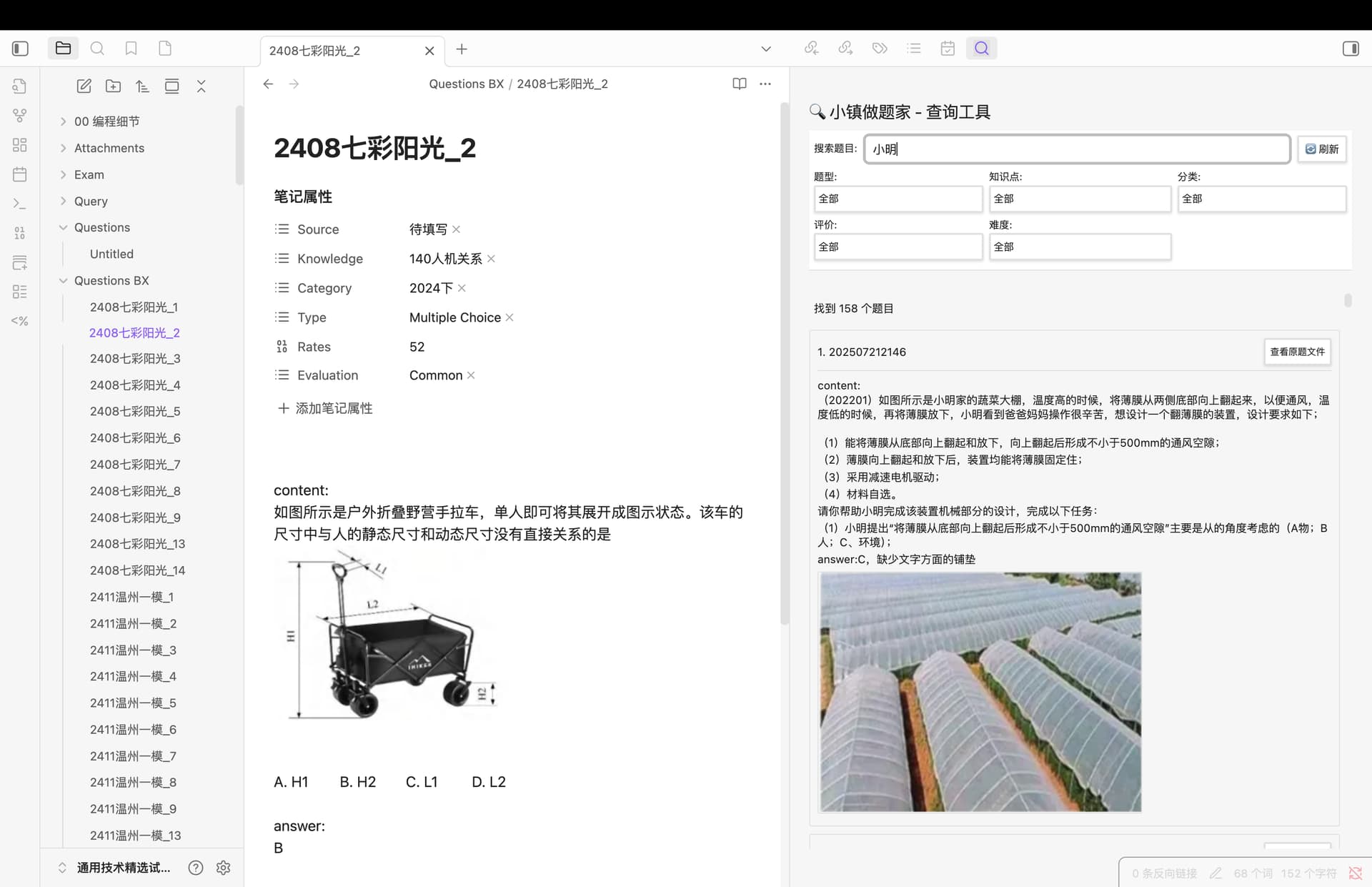Image resolution: width=1372 pixels, height=887 pixels.
Task: Open the settings gear icon
Action: 223,868
